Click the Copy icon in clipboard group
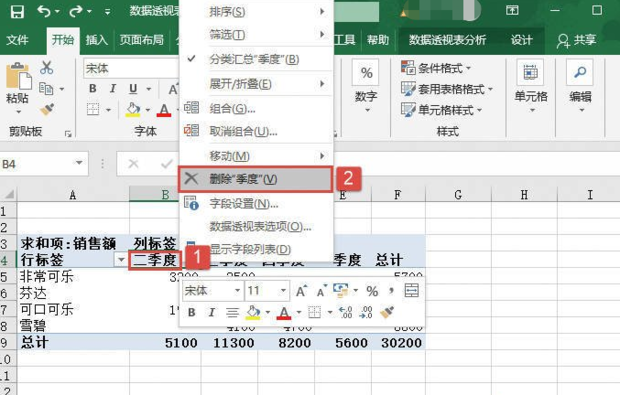Viewport: 620px width, 395px height. [x=46, y=89]
